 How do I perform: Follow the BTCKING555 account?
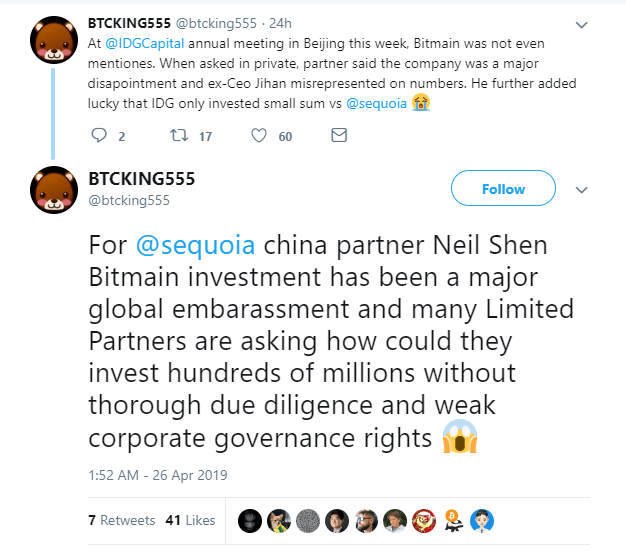(503, 188)
